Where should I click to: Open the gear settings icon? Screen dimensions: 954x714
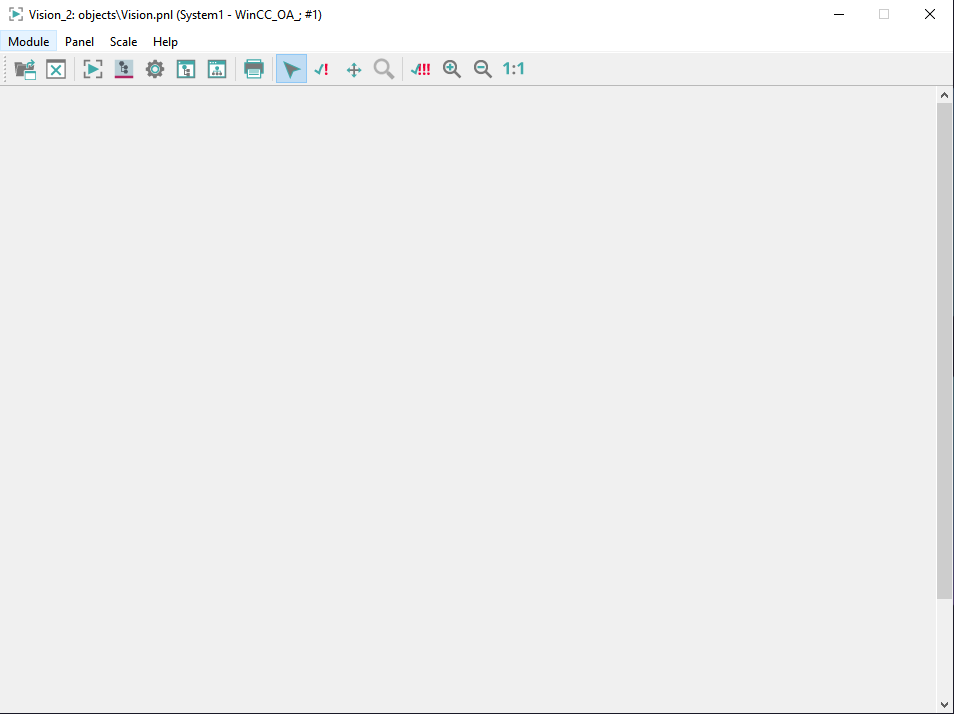(x=155, y=69)
